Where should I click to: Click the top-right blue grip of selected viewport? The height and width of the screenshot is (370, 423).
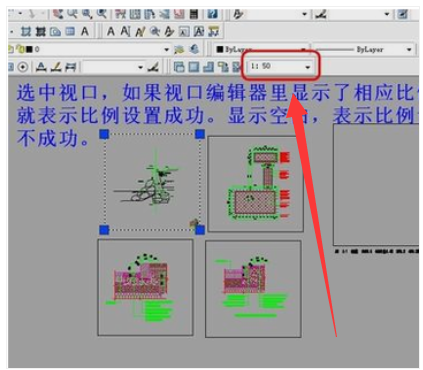tap(200, 134)
